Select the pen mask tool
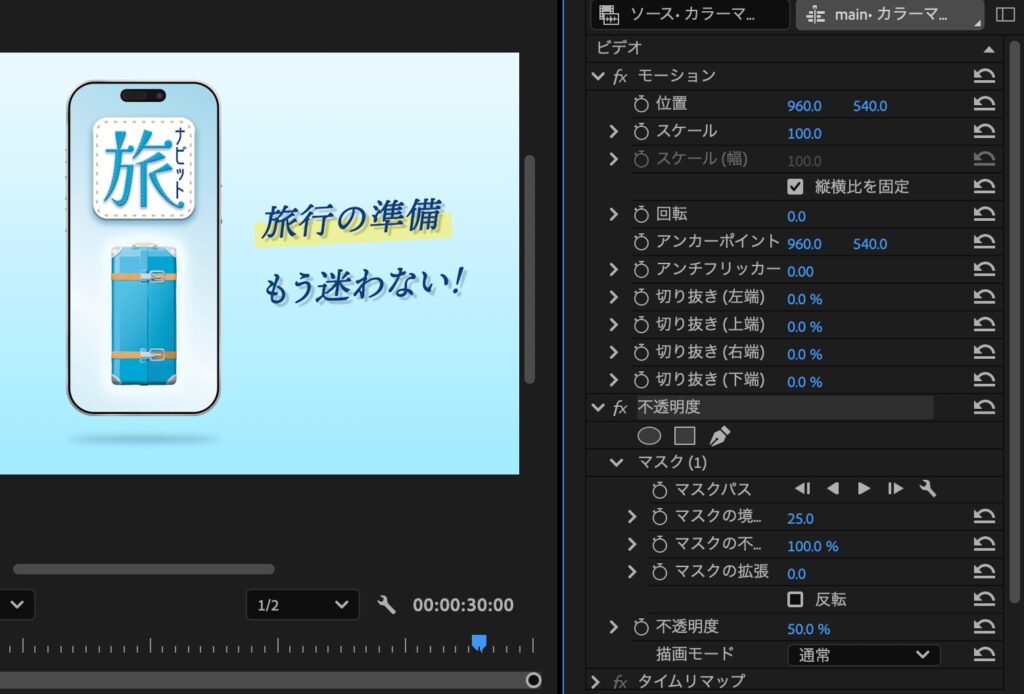 tap(719, 436)
